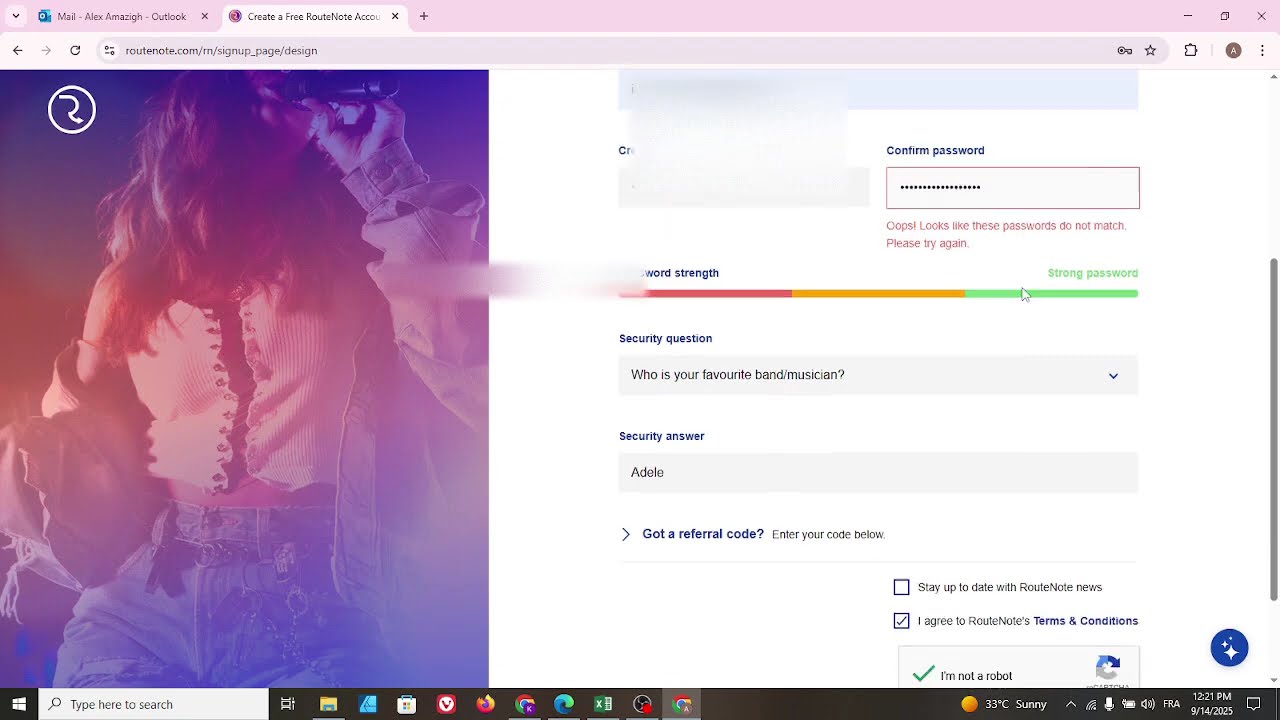Open Chrome's three-dot menu
The height and width of the screenshot is (720, 1280).
pyautogui.click(x=1262, y=50)
